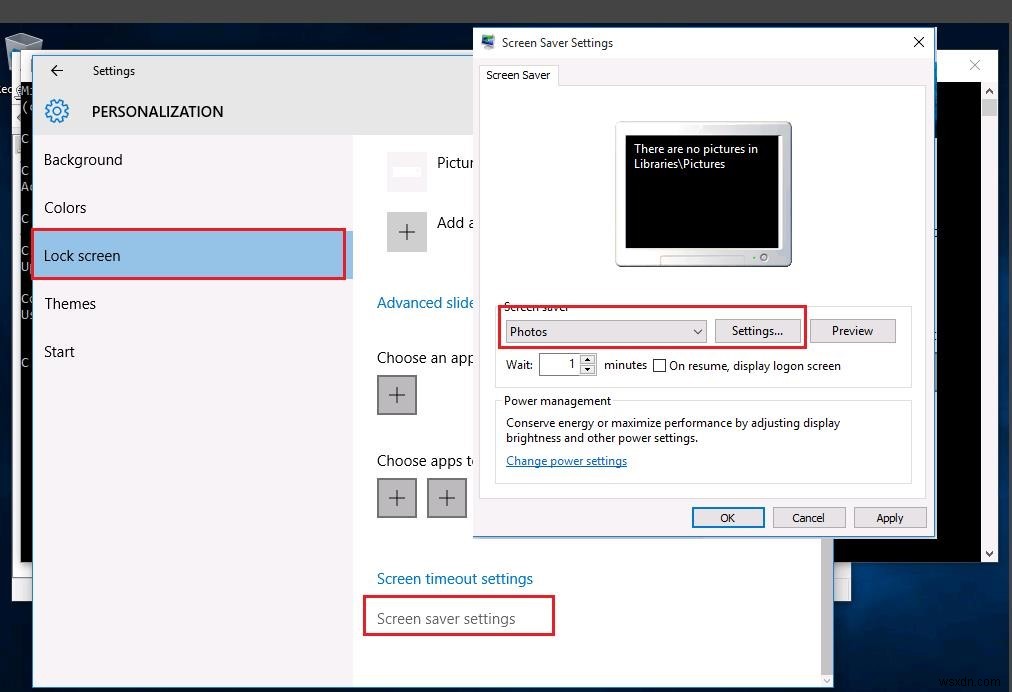The image size is (1012, 692).
Task: Open Settings for the Photos screensaver
Action: 758,331
